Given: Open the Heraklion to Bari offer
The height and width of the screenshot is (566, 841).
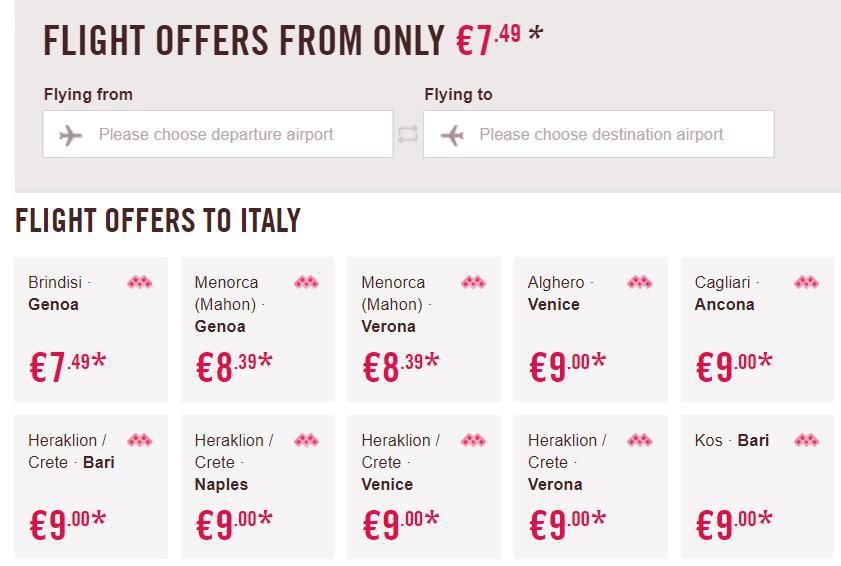Looking at the screenshot, I should [x=91, y=487].
